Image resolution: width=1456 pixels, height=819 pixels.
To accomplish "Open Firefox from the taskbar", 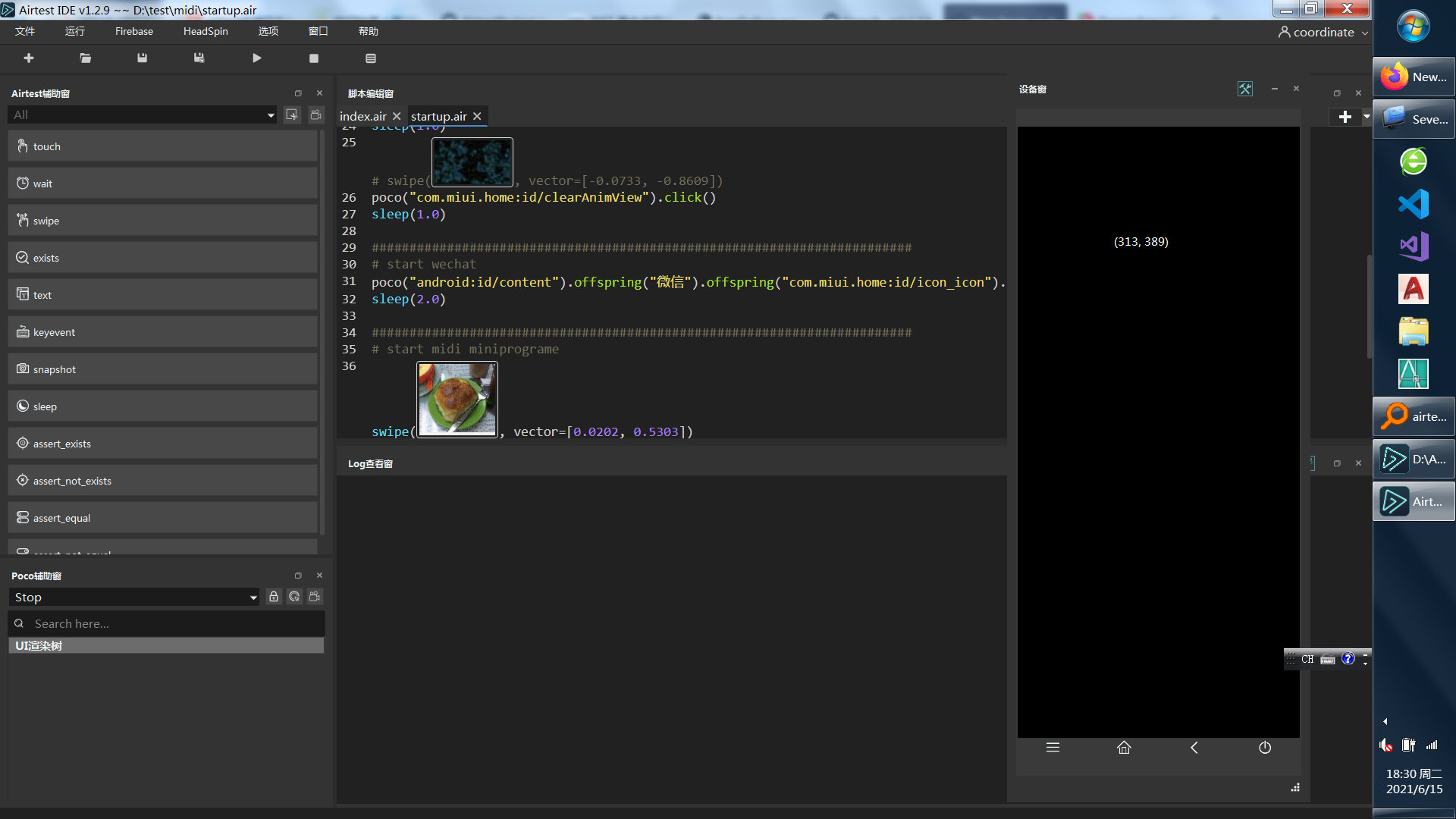I will [x=1414, y=77].
